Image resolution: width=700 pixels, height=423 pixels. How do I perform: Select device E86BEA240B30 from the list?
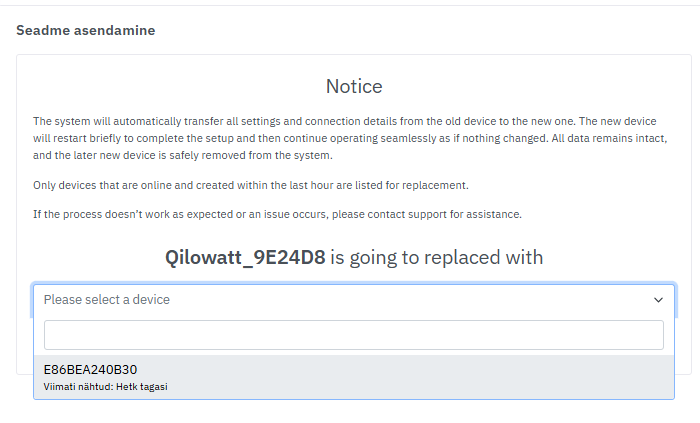click(91, 369)
